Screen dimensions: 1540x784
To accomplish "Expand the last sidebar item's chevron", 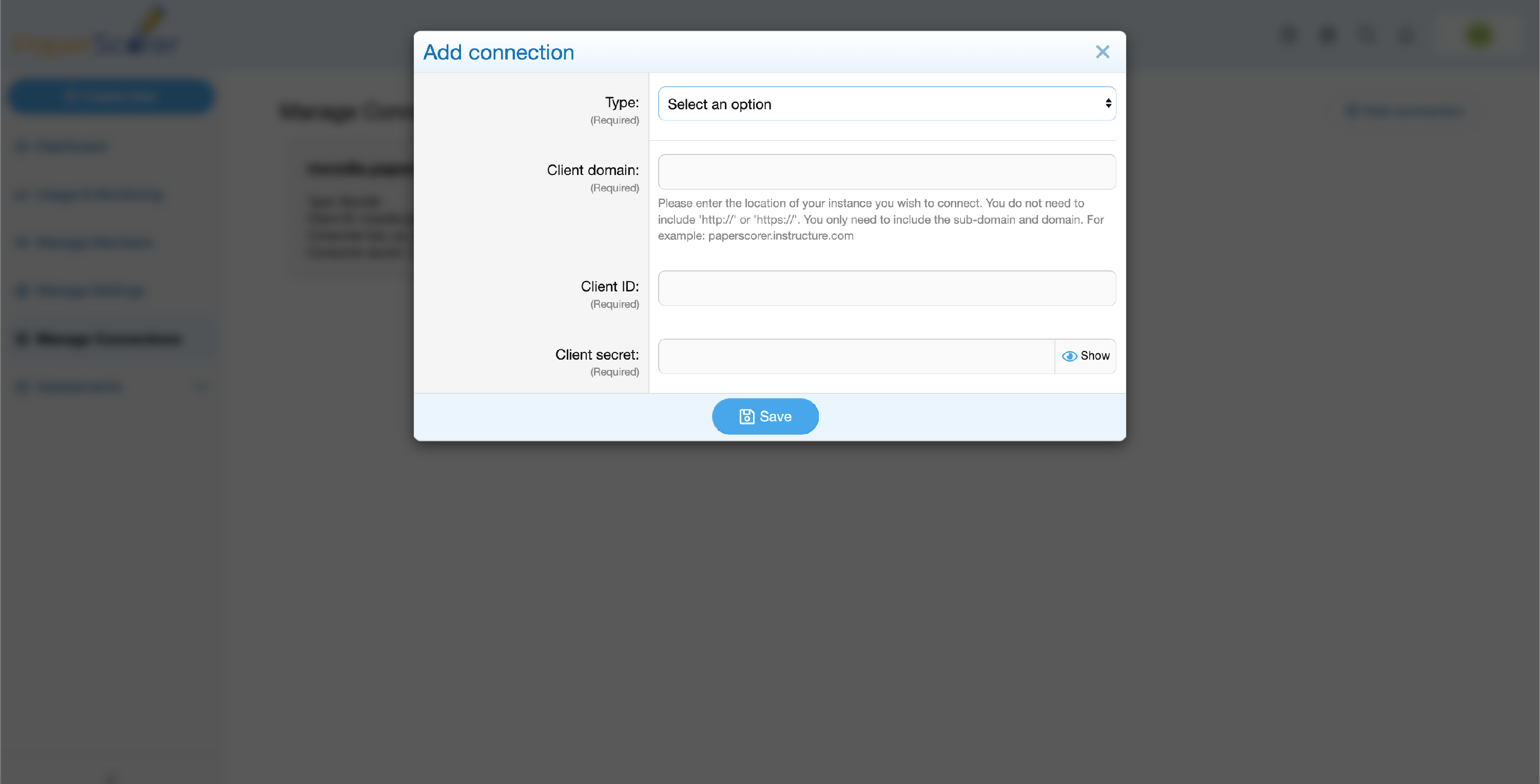I will coord(202,387).
